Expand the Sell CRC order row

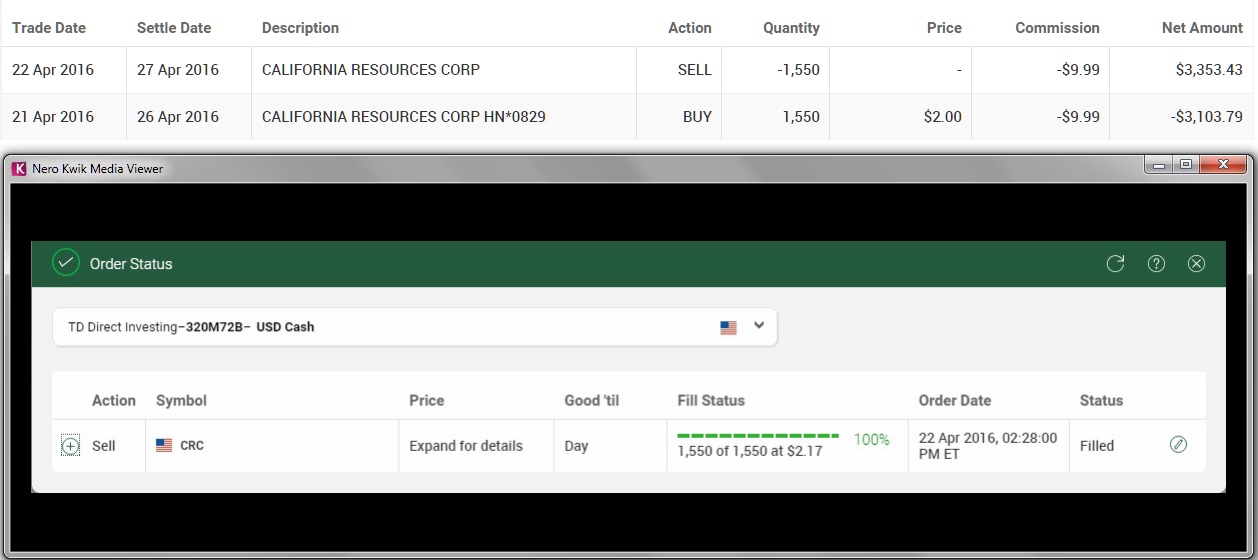tap(70, 446)
